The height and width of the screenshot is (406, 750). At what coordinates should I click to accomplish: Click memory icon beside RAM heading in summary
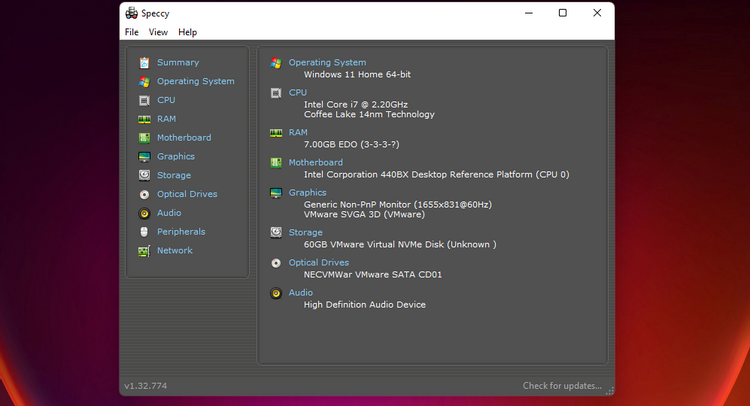pos(276,133)
